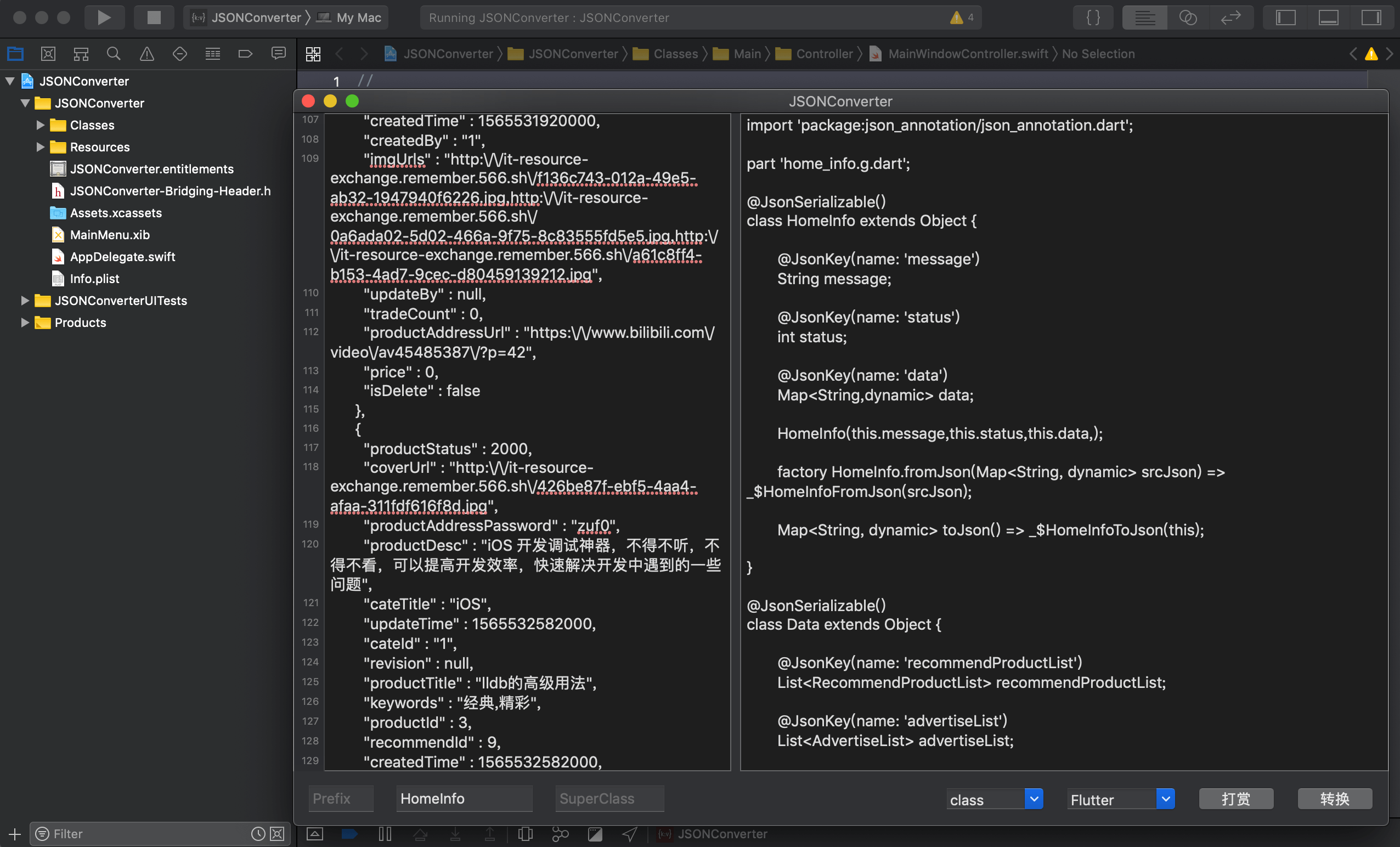The image size is (1400, 847).
Task: Click the Stop button in toolbar
Action: pyautogui.click(x=154, y=18)
